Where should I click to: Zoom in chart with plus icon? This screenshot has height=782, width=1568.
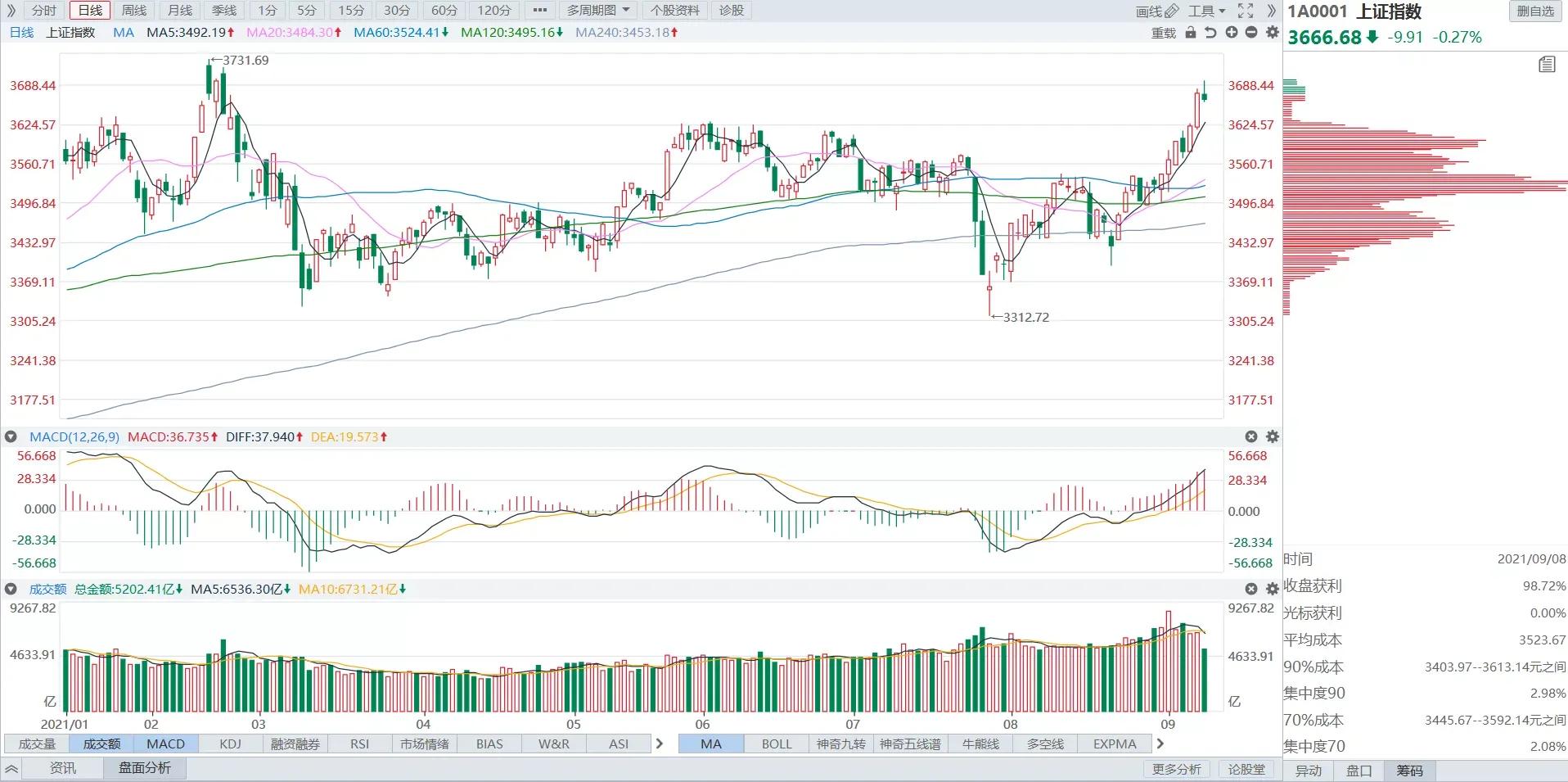[x=1231, y=33]
